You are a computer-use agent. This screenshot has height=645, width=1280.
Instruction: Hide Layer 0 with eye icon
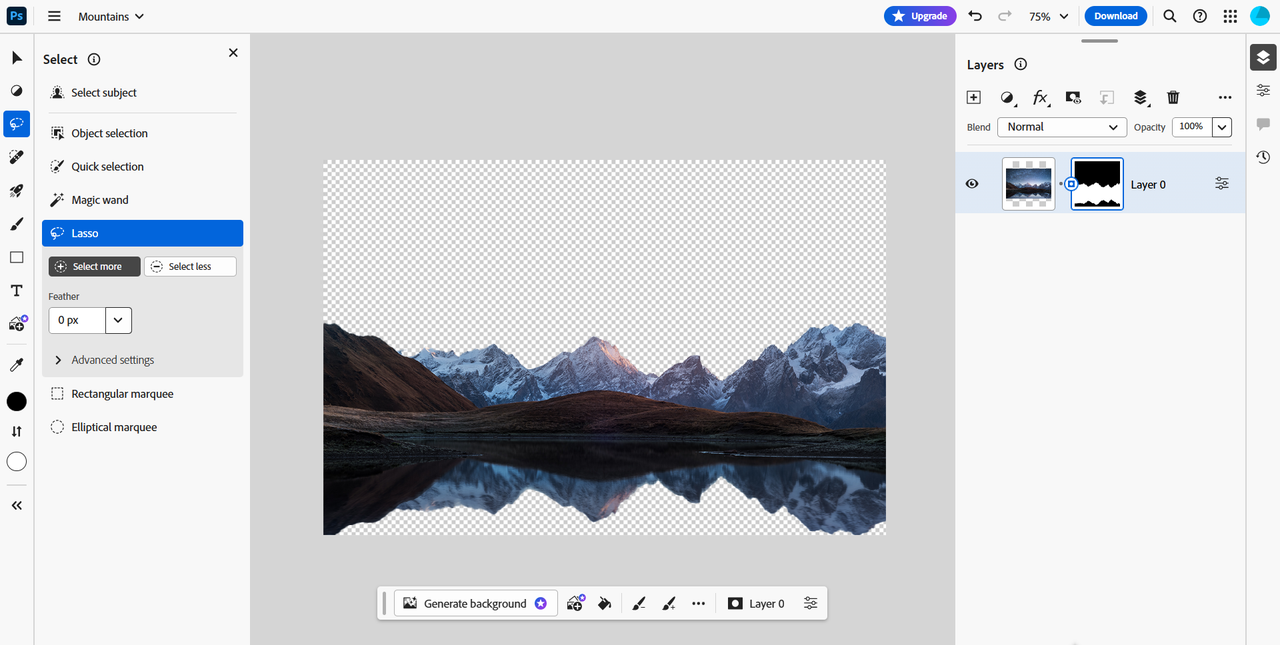coord(972,184)
